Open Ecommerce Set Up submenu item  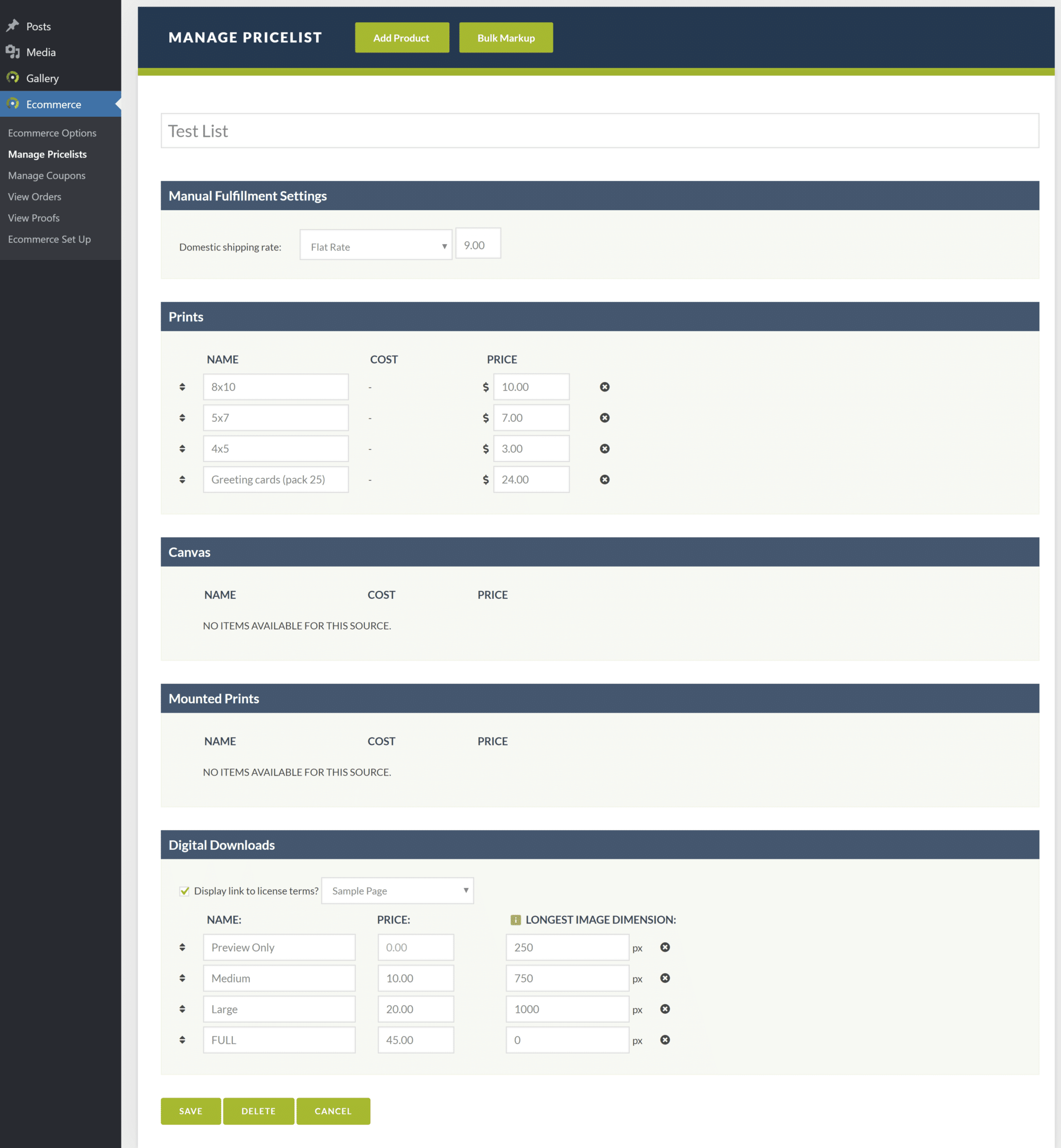click(49, 239)
